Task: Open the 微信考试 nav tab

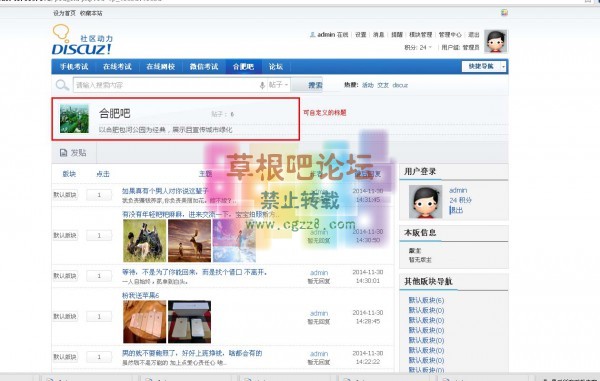Action: point(204,67)
